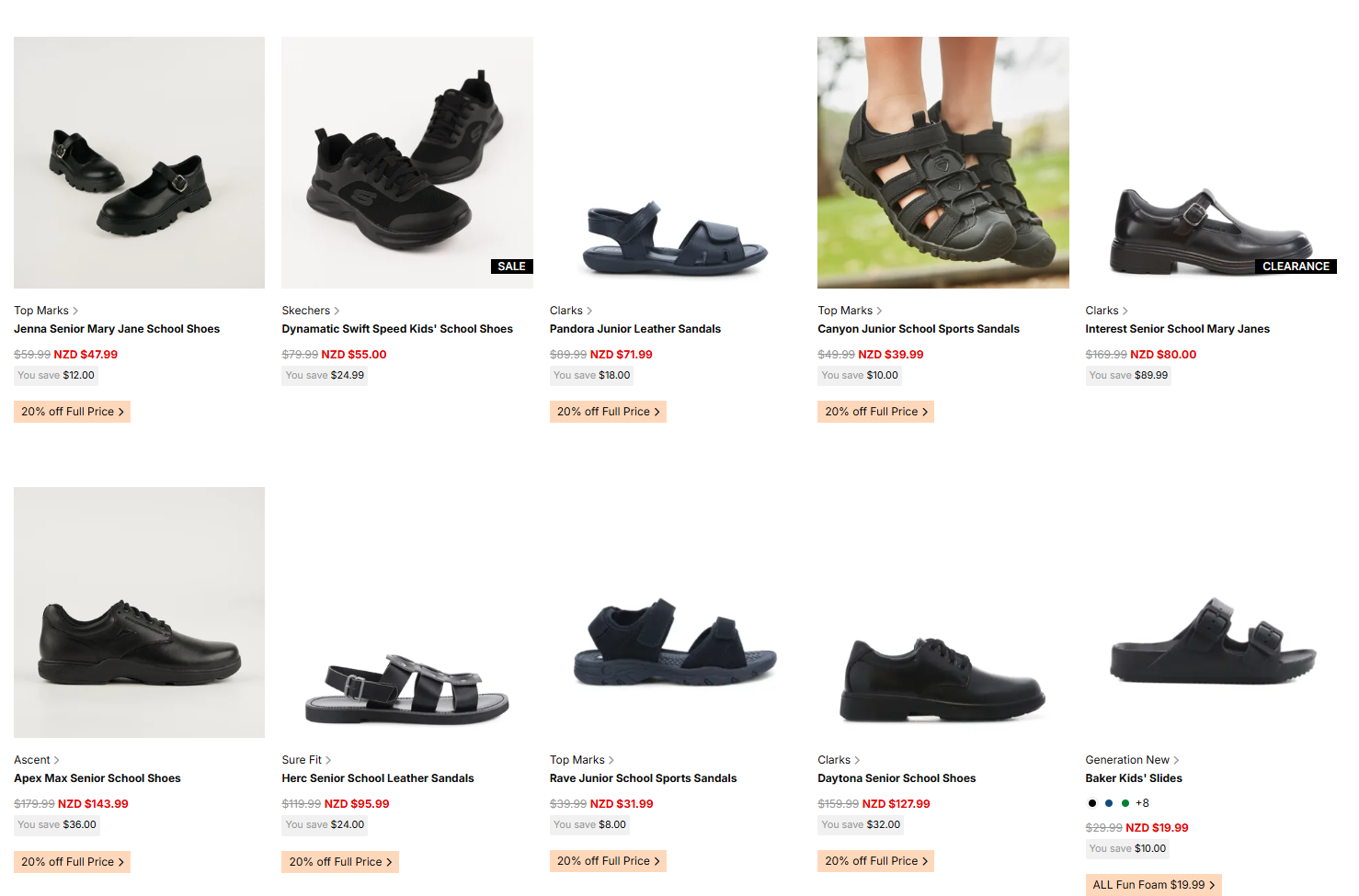Select the black colour swatch for Baker Kids' Slides
1359x896 pixels.
[1092, 803]
